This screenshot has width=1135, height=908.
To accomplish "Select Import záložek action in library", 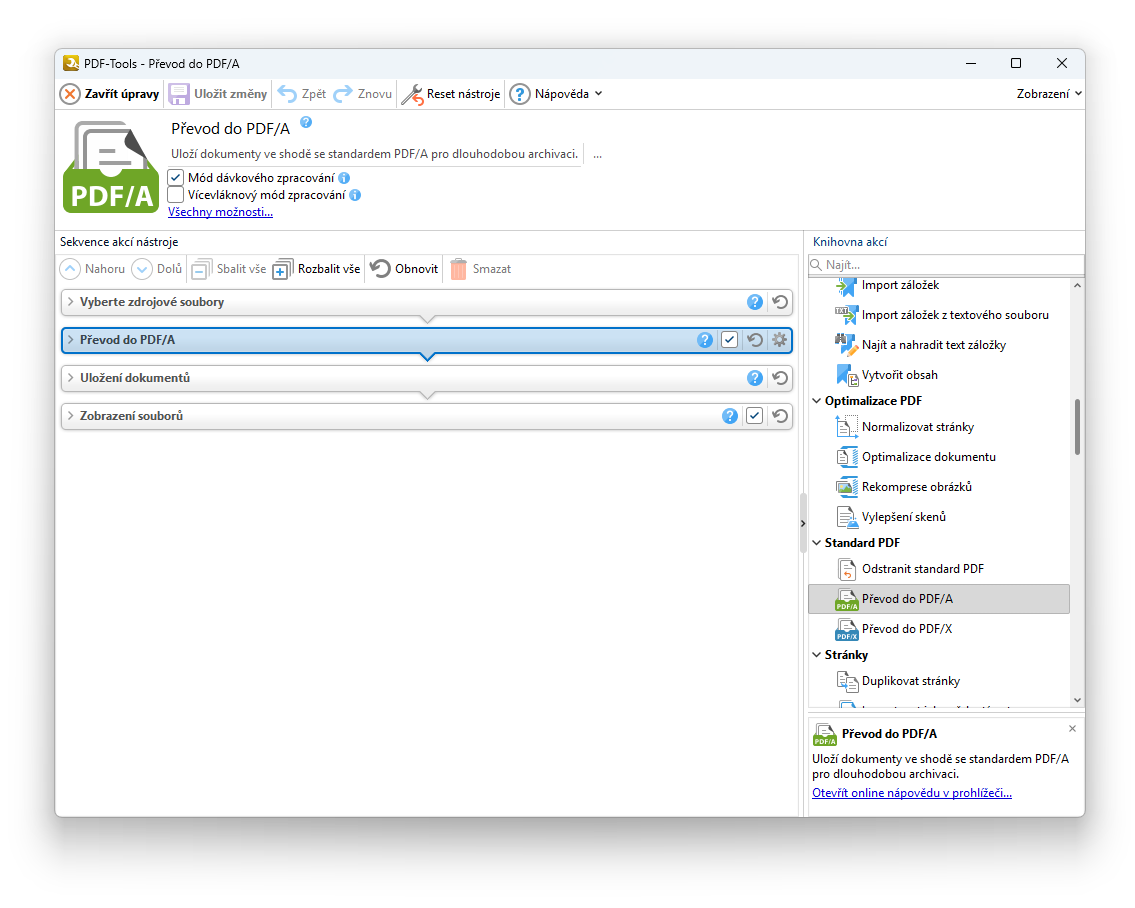I will (939, 286).
